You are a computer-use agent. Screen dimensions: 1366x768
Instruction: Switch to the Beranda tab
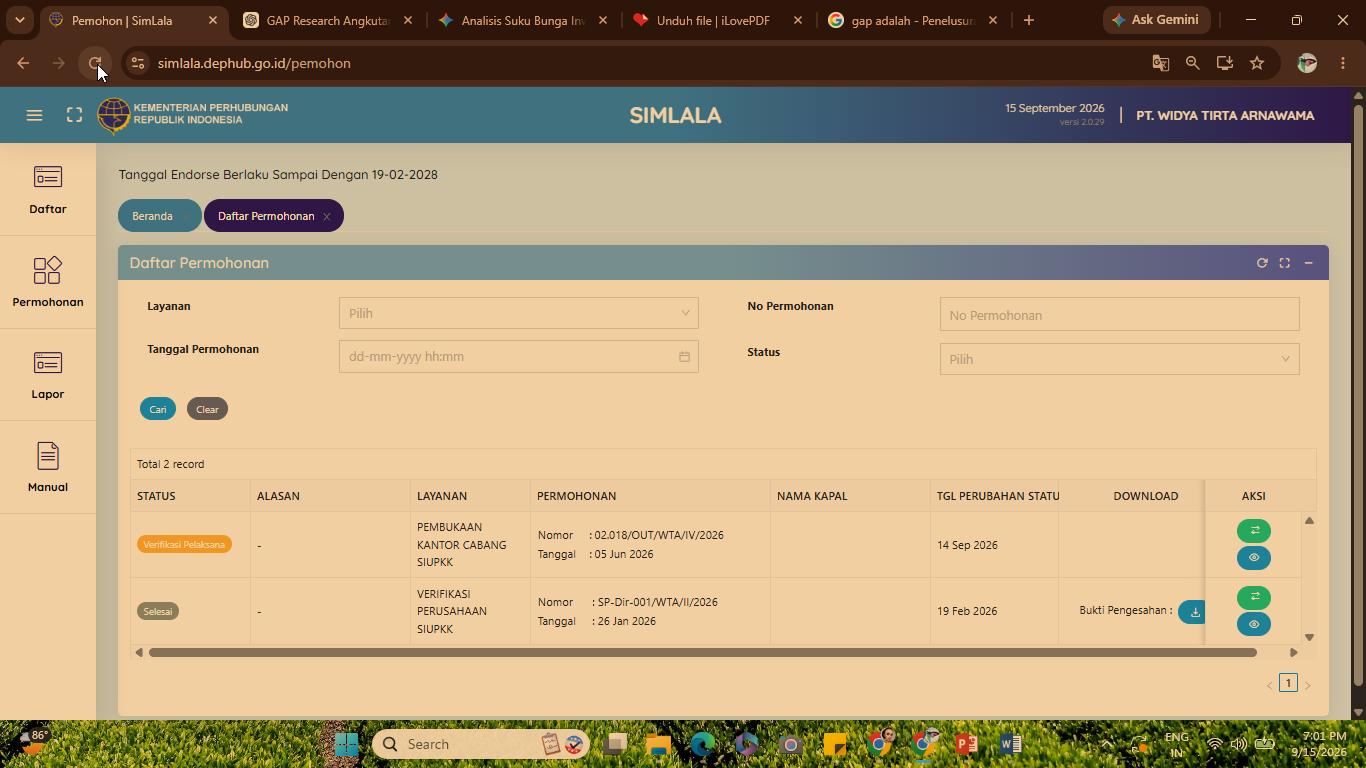[152, 216]
